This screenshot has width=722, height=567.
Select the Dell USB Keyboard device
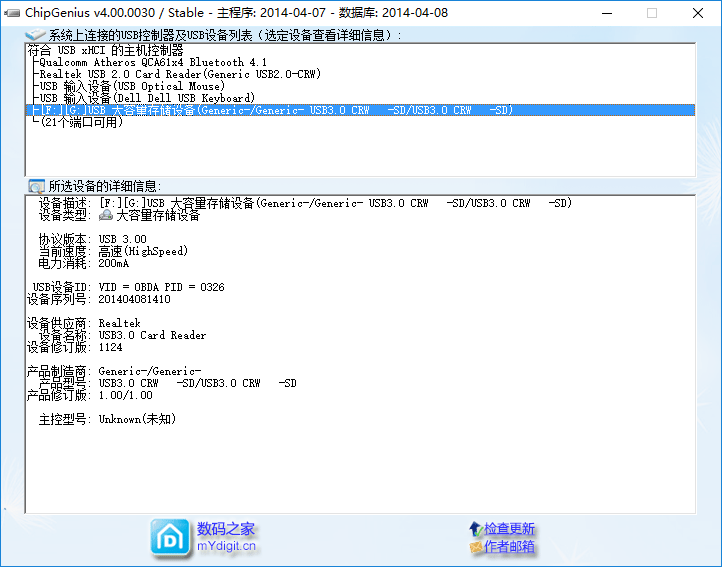(147, 98)
